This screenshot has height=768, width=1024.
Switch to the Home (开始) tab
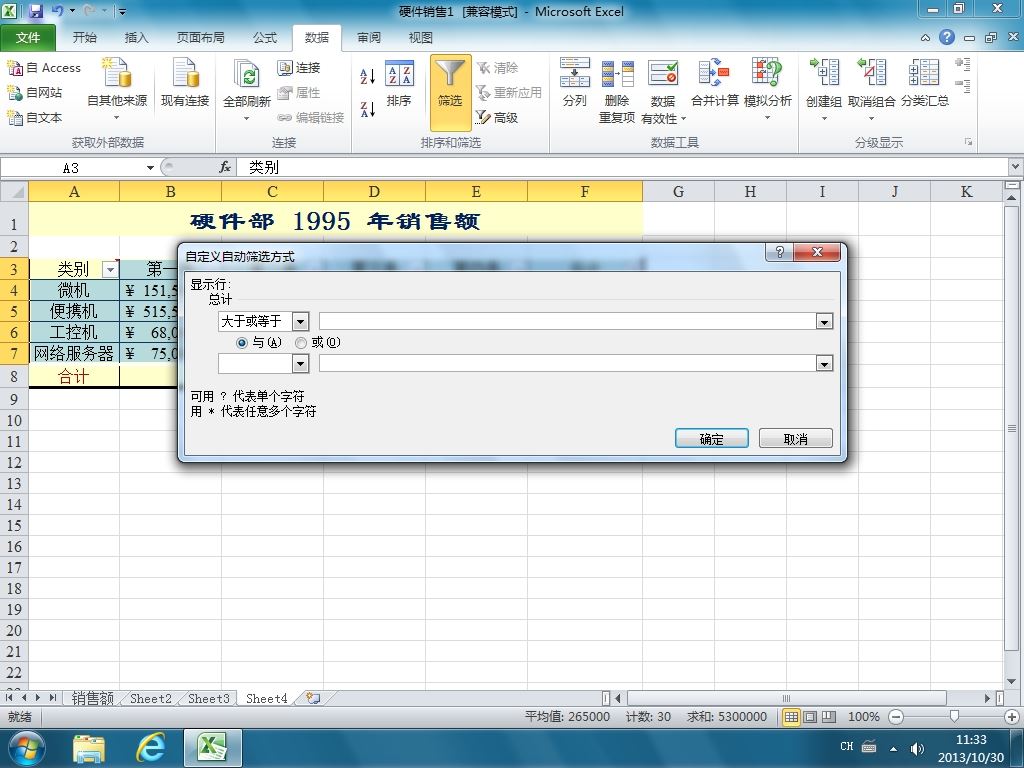coord(84,38)
